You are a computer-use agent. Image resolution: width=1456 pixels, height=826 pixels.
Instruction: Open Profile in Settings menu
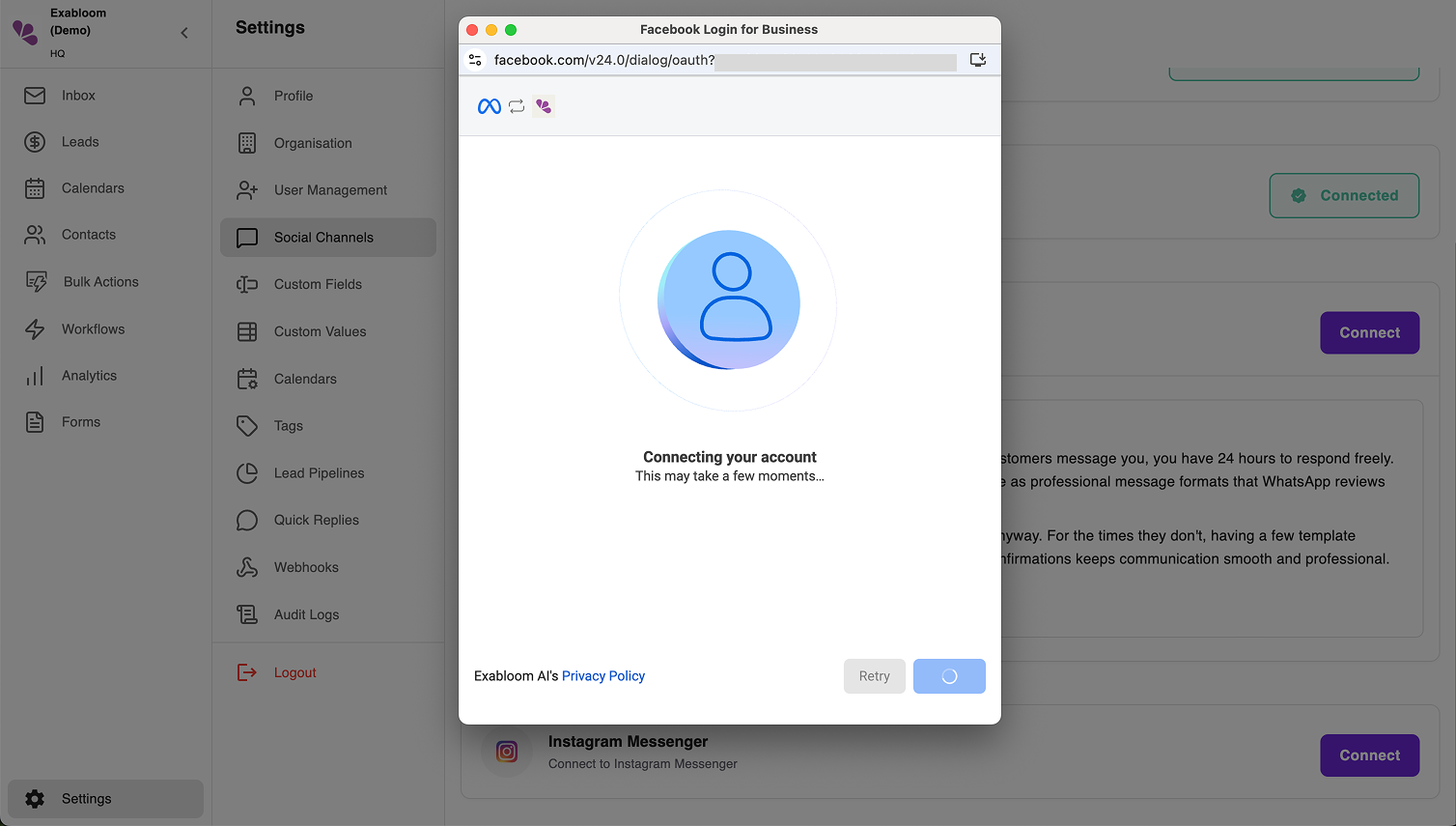point(294,96)
